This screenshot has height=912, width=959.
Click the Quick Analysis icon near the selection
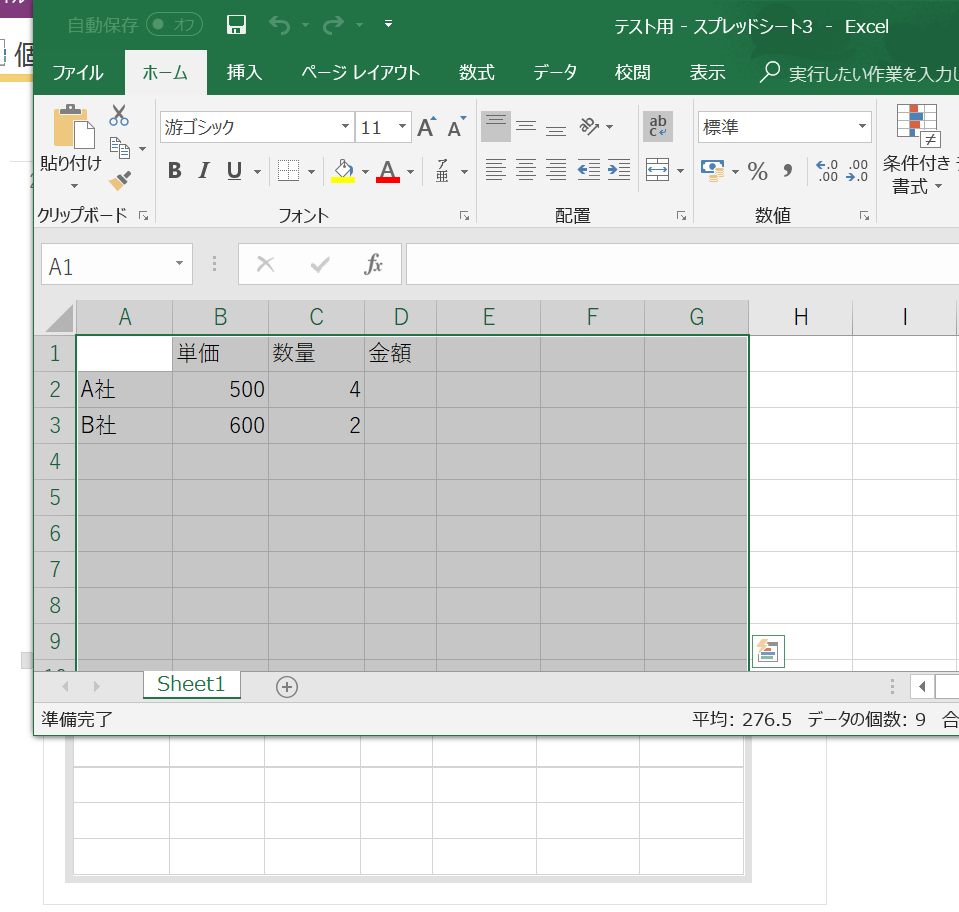pyautogui.click(x=767, y=651)
